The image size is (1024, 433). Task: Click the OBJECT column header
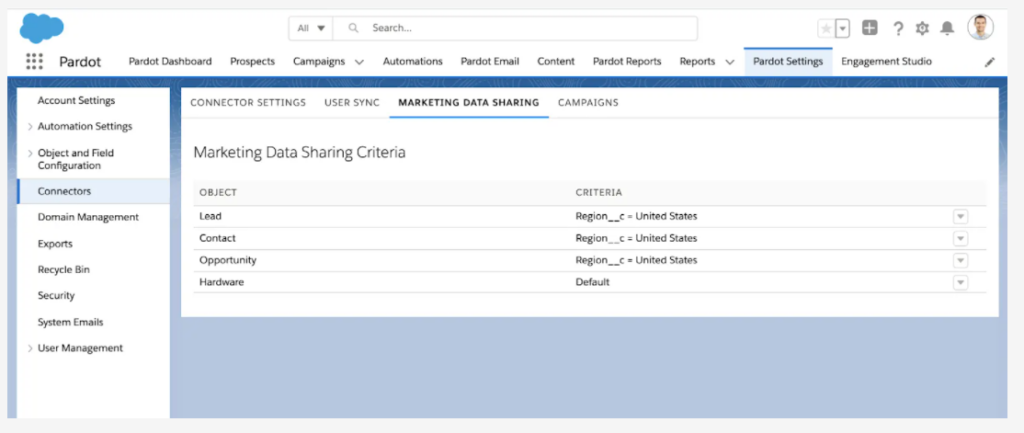click(x=218, y=193)
